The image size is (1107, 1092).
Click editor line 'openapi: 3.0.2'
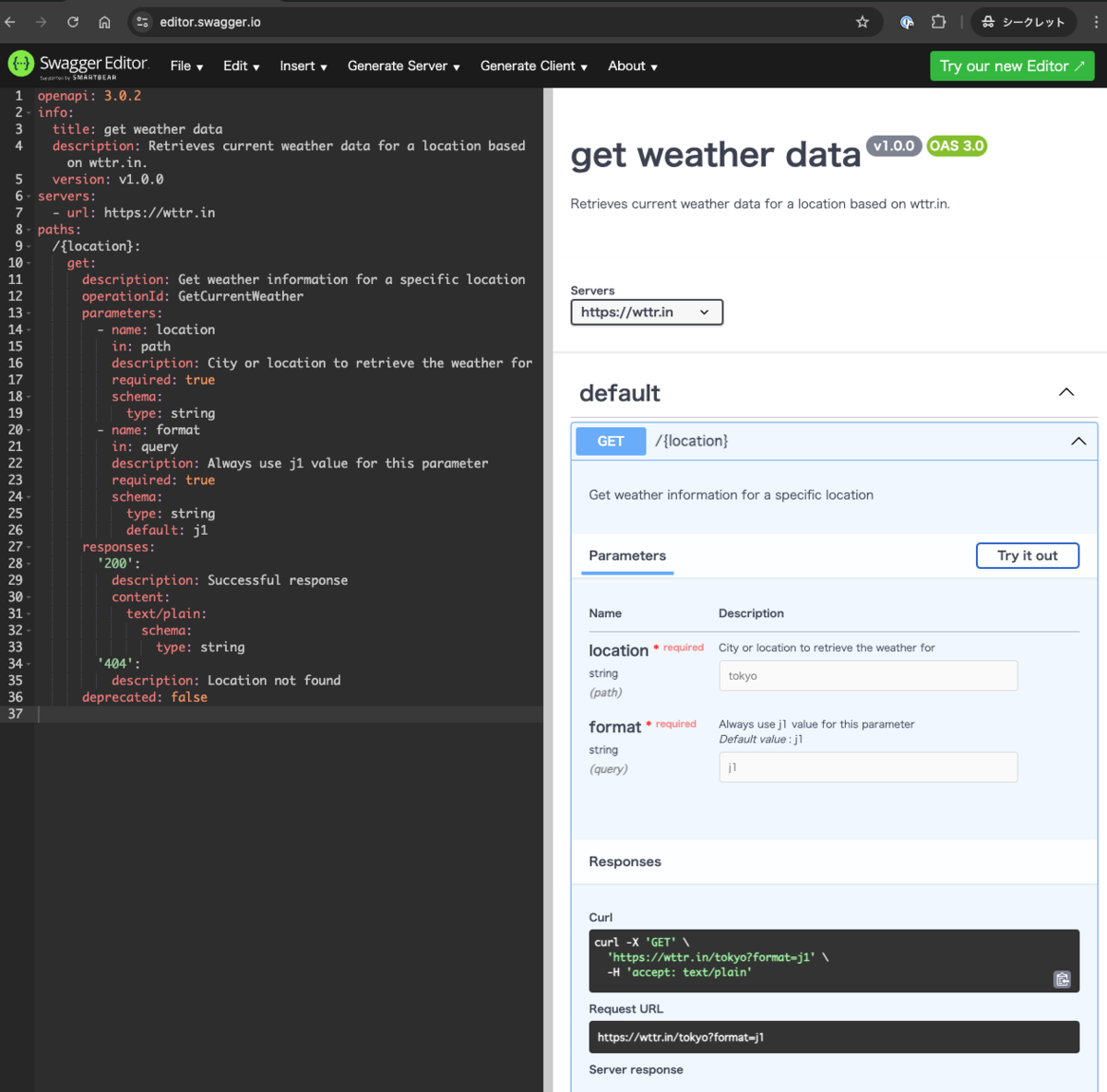pos(89,96)
